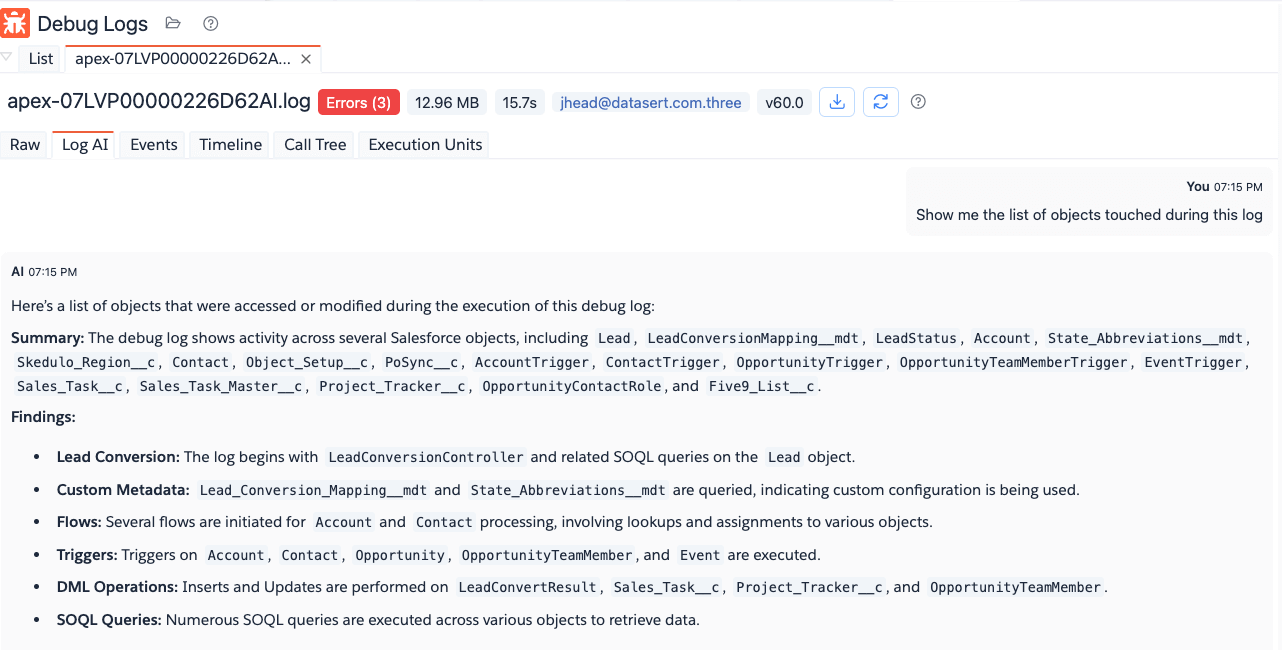Screen dimensions: 1282x650
Task: Download the log file
Action: (x=837, y=102)
